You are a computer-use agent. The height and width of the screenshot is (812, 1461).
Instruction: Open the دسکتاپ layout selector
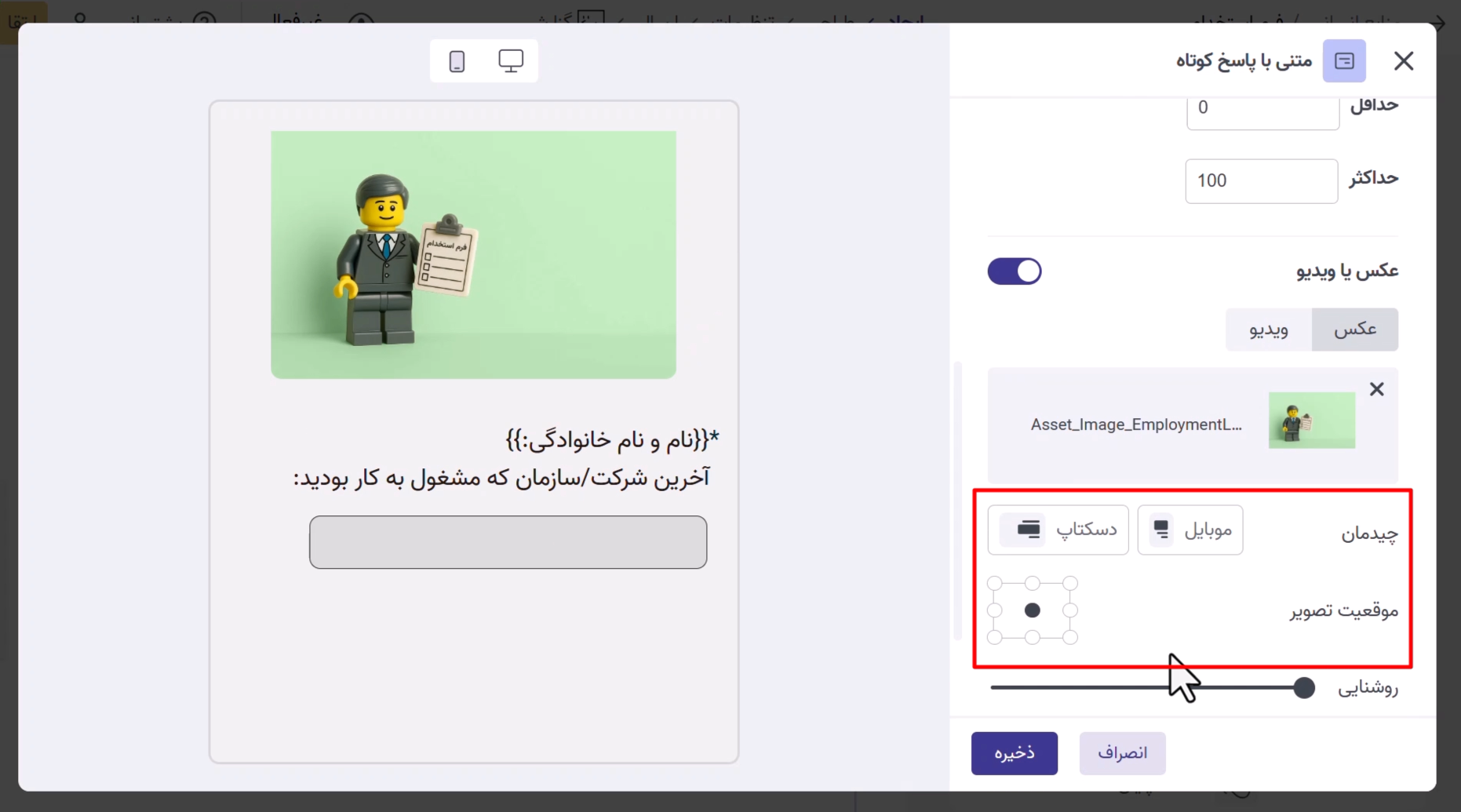coord(1058,530)
